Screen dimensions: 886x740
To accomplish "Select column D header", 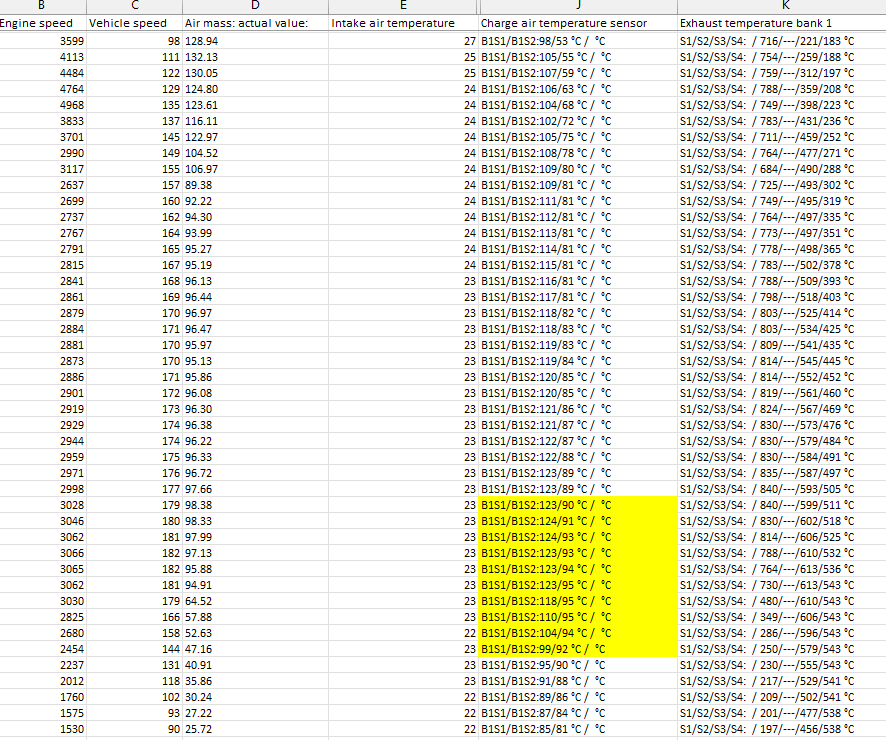I will click(255, 6).
